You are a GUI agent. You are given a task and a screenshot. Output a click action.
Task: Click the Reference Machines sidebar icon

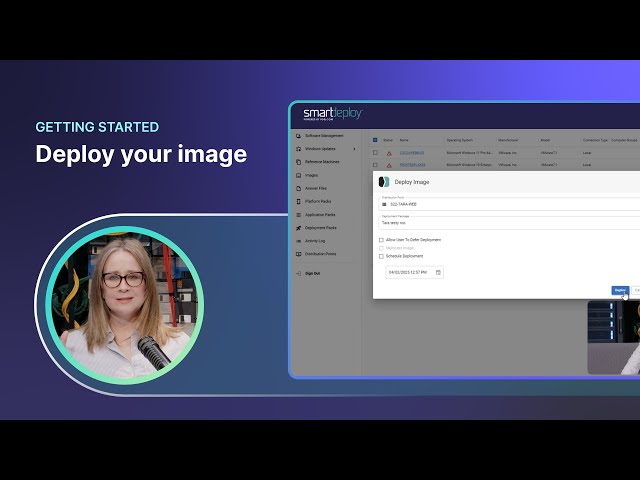coord(298,162)
